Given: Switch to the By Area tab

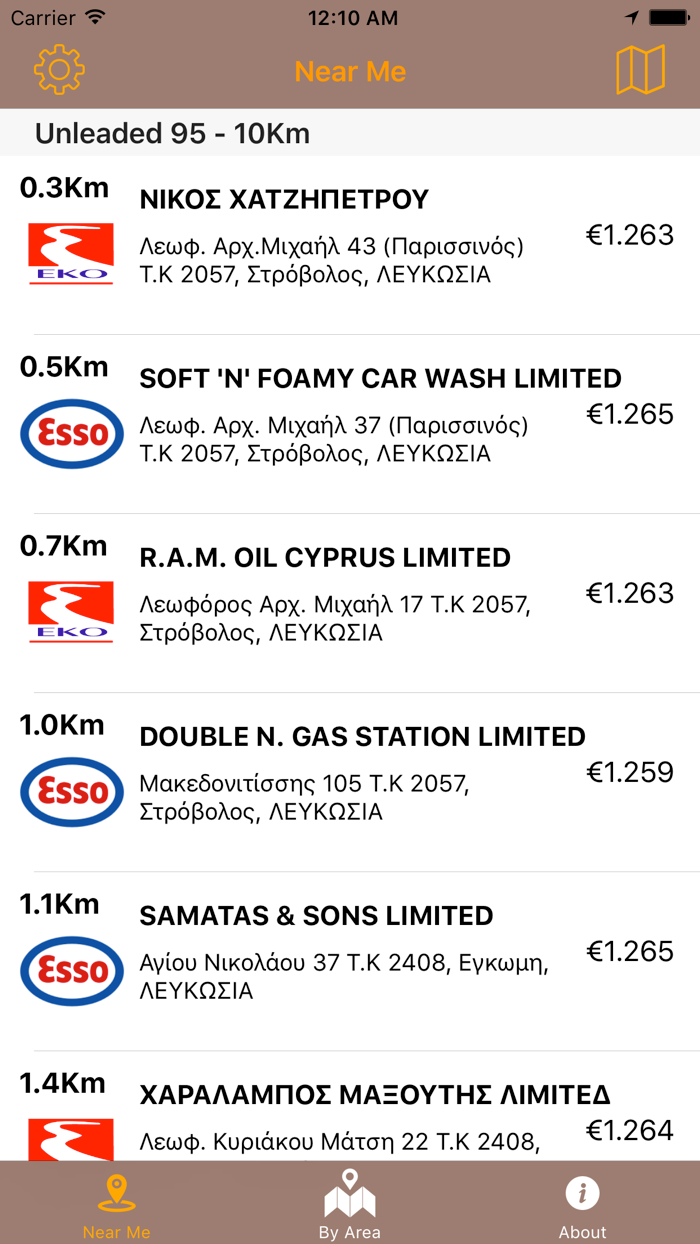Looking at the screenshot, I should pos(349,1203).
